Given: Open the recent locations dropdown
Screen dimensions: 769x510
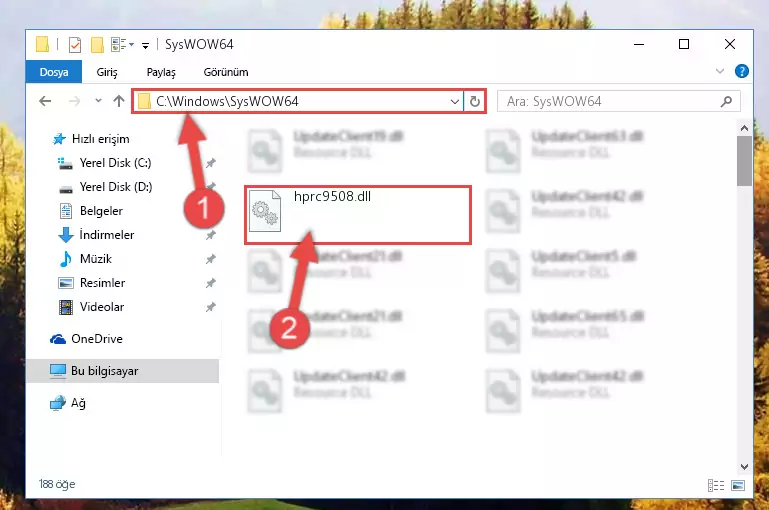Looking at the screenshot, I should pos(98,101).
